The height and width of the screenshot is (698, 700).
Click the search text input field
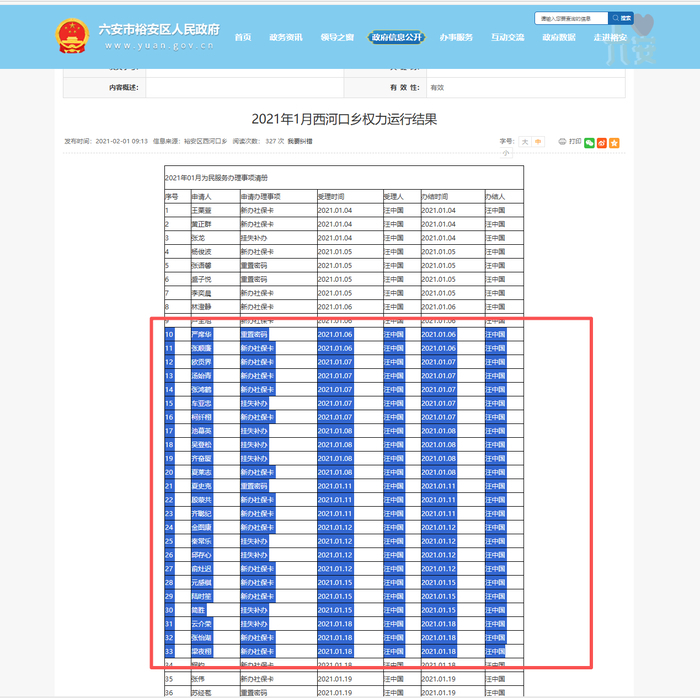pos(571,18)
